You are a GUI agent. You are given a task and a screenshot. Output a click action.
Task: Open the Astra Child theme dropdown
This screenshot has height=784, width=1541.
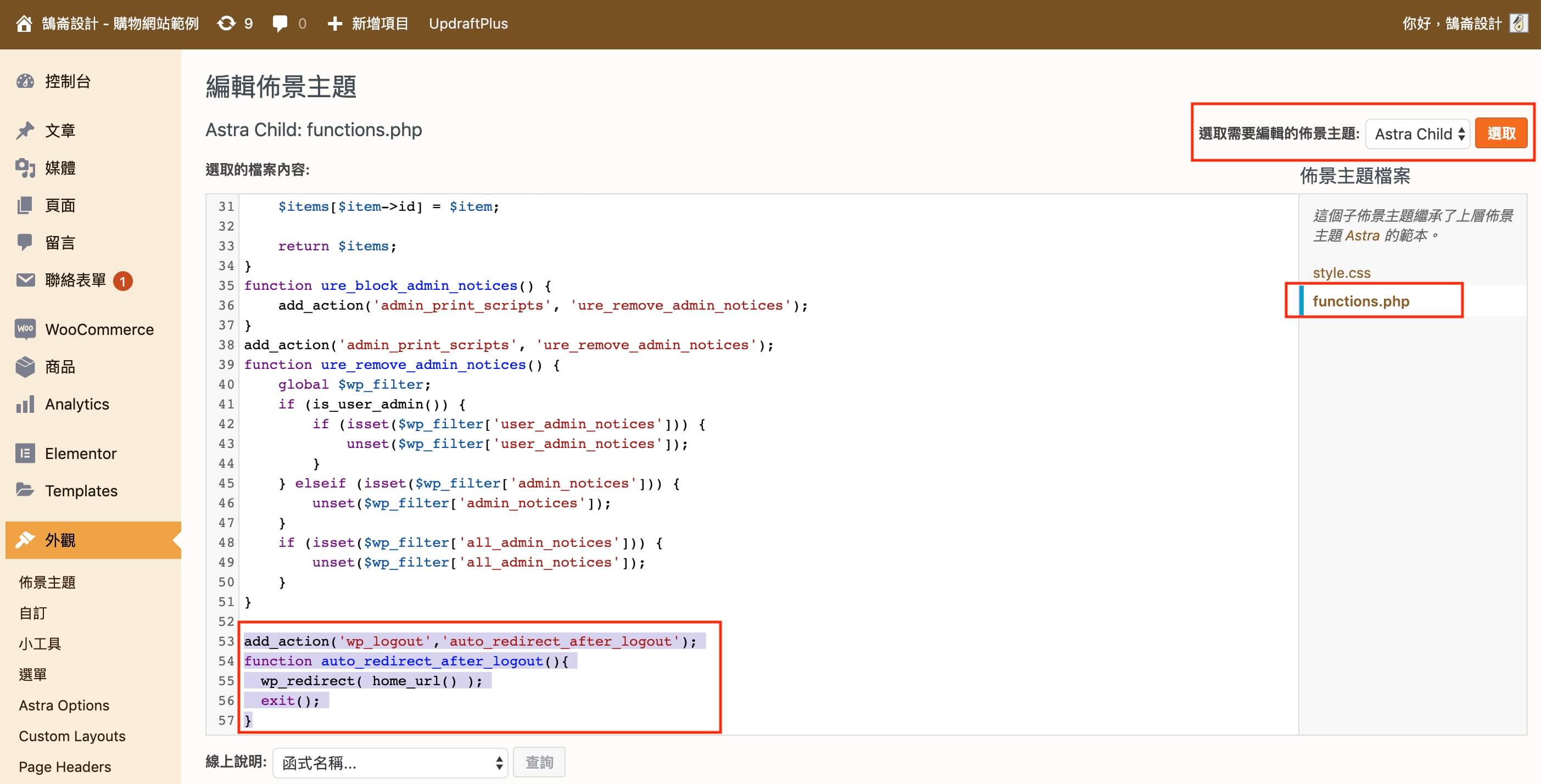1417,133
